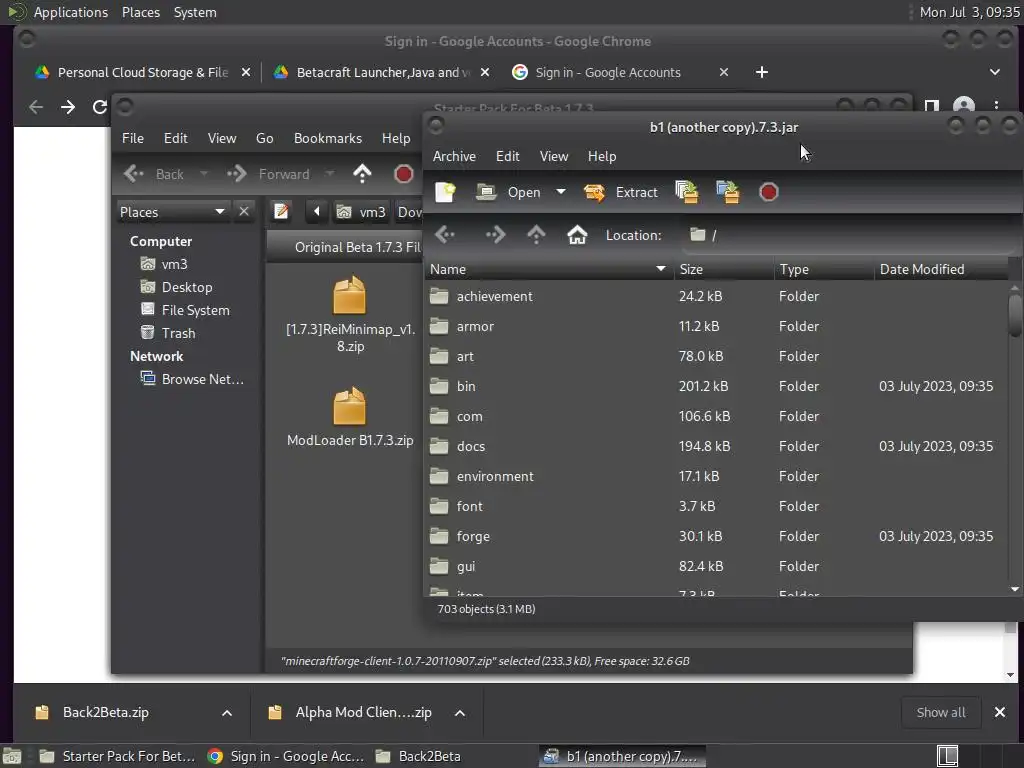Open Bookmarks menu in the file manager
1024x768 pixels.
coord(328,138)
